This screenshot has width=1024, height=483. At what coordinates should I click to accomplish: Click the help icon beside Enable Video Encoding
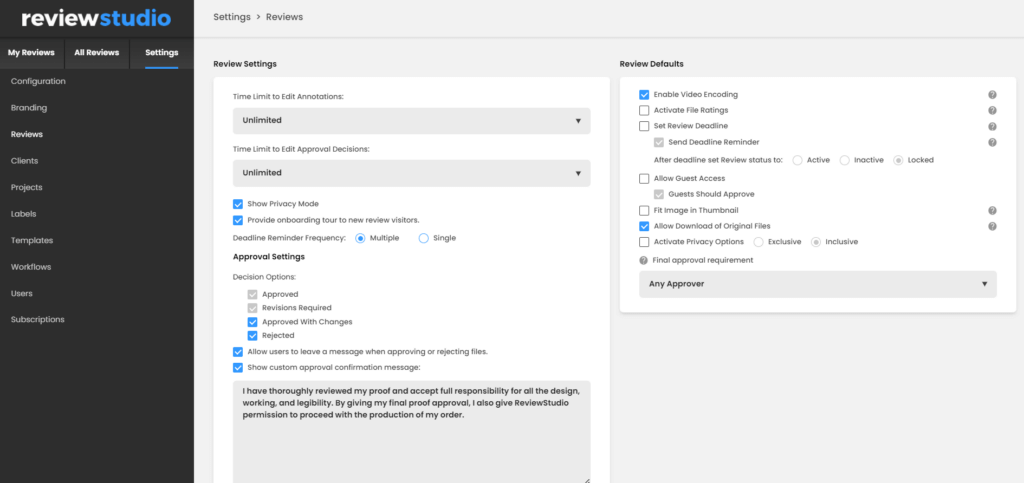(x=992, y=95)
